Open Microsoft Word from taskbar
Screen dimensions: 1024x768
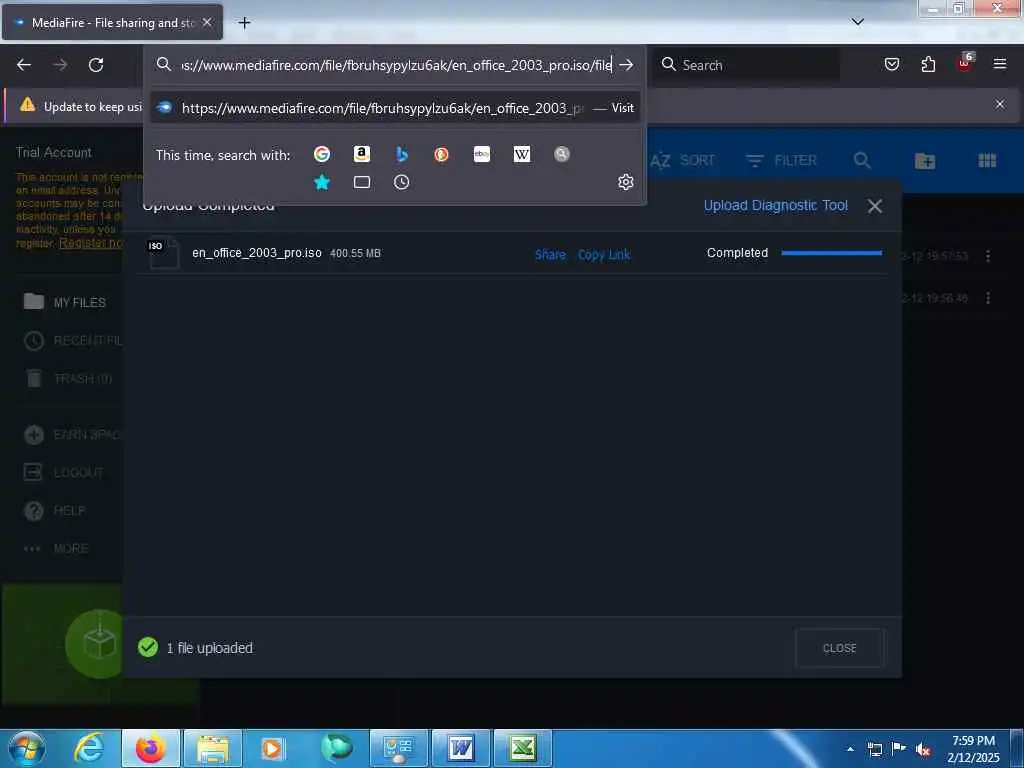click(x=460, y=748)
